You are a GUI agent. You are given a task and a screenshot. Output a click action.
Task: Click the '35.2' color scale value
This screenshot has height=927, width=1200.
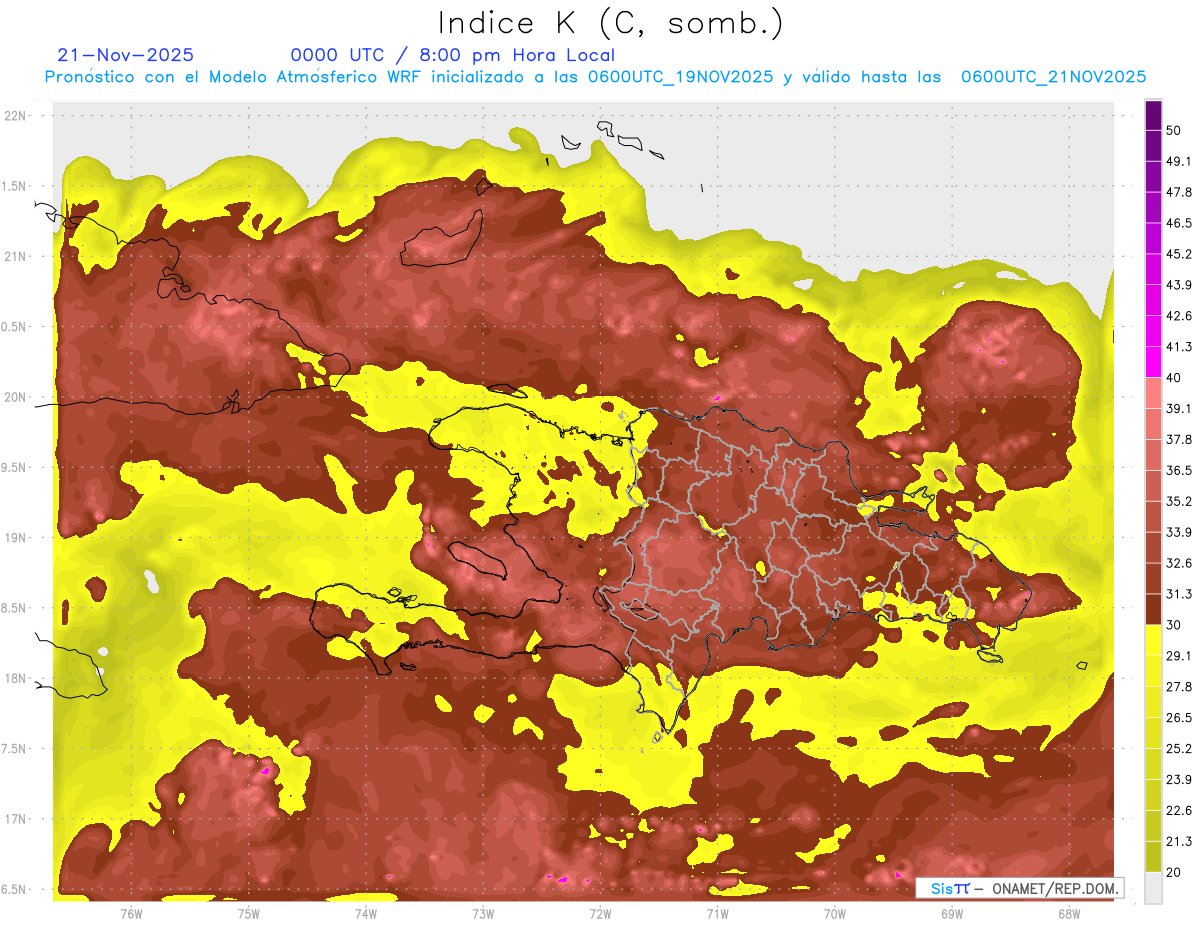(x=1179, y=501)
